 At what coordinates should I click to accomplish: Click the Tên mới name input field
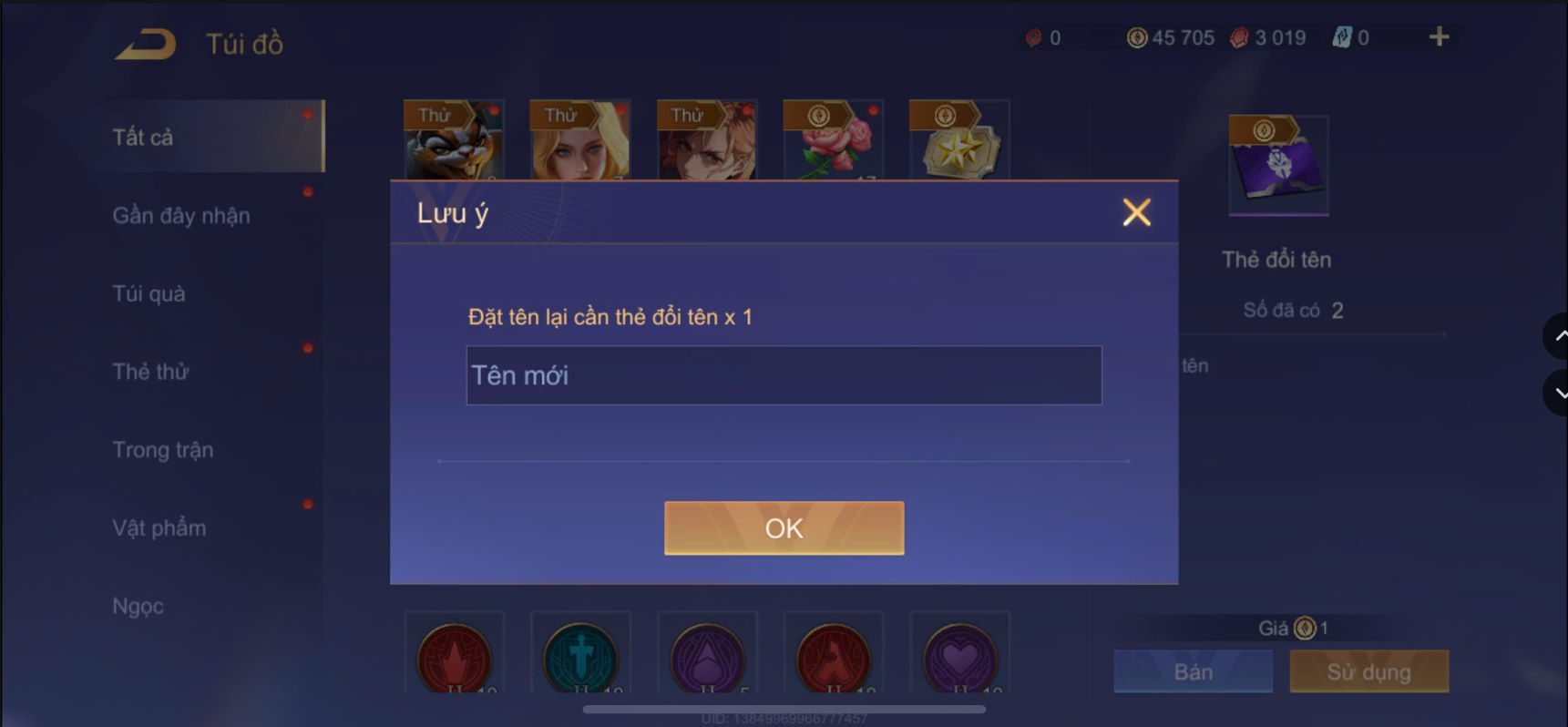point(784,375)
